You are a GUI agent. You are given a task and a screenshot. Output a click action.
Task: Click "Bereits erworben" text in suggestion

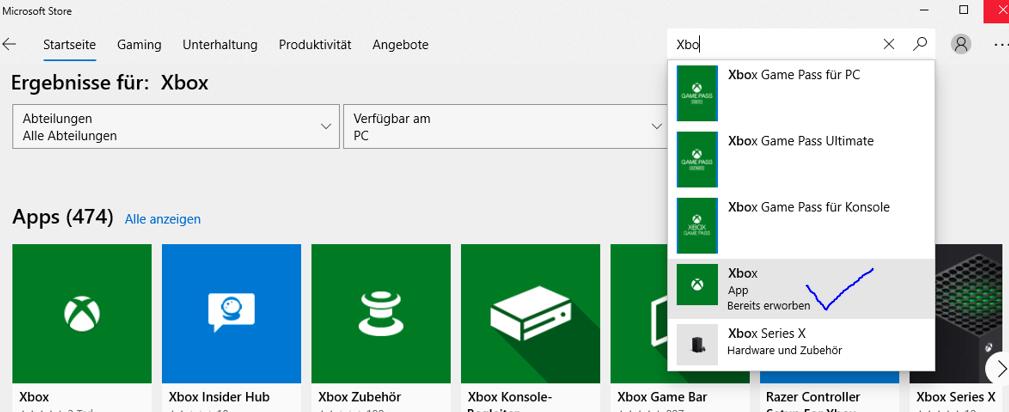click(x=768, y=306)
